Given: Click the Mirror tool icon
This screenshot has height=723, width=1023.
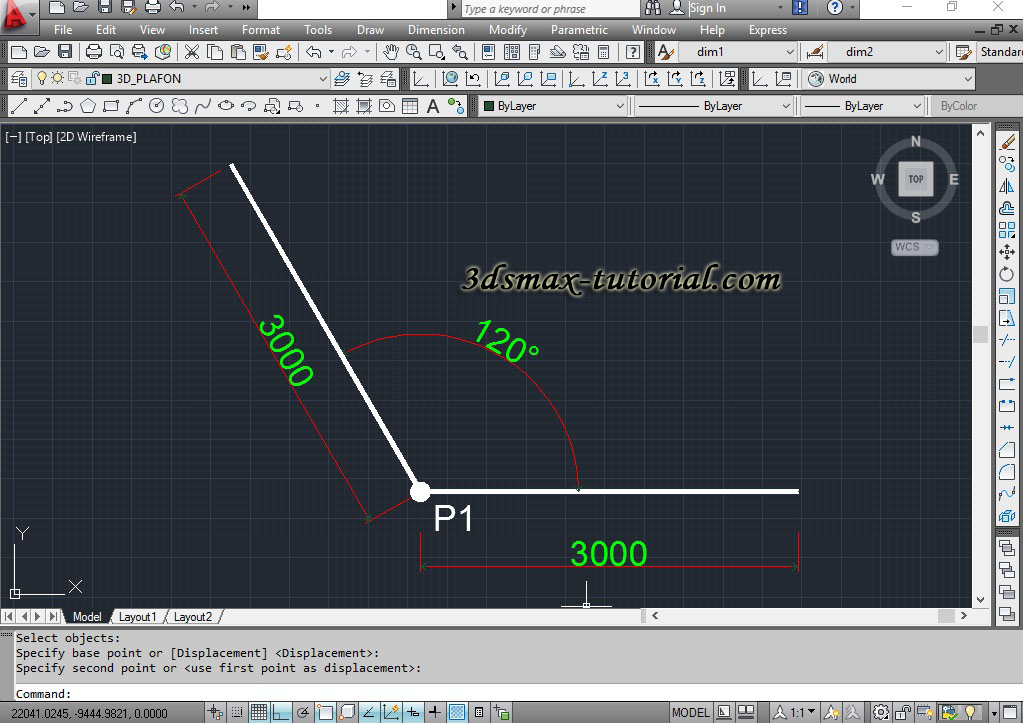Looking at the screenshot, I should click(1007, 186).
